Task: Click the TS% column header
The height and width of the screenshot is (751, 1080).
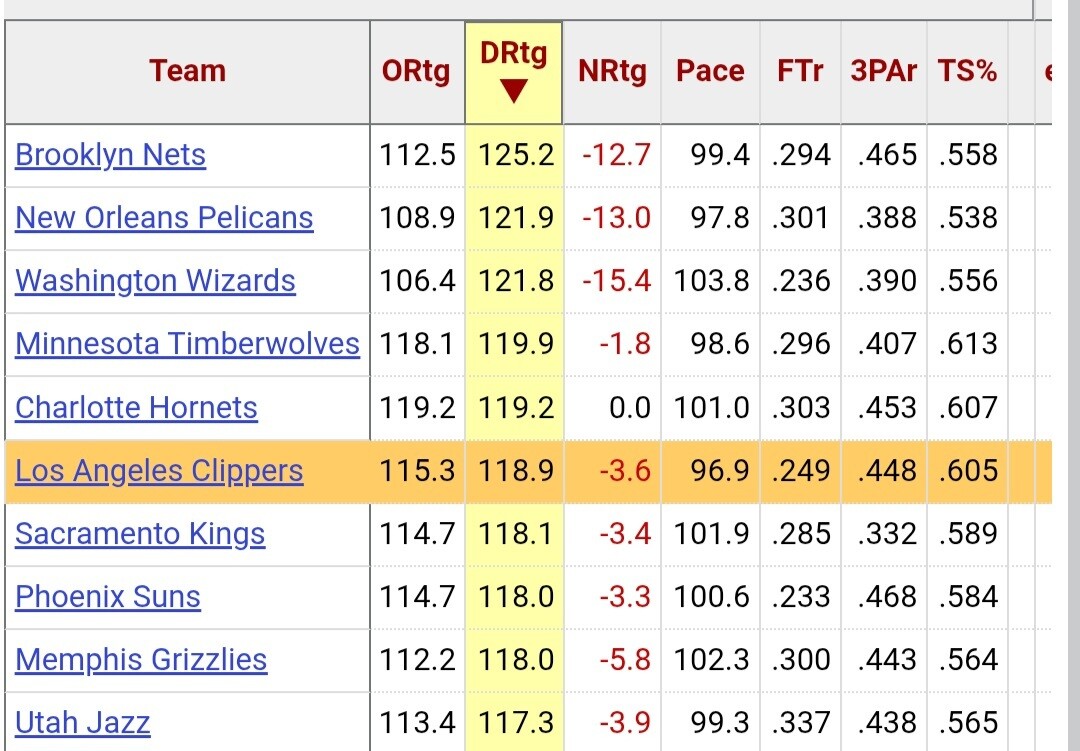Action: coord(967,72)
